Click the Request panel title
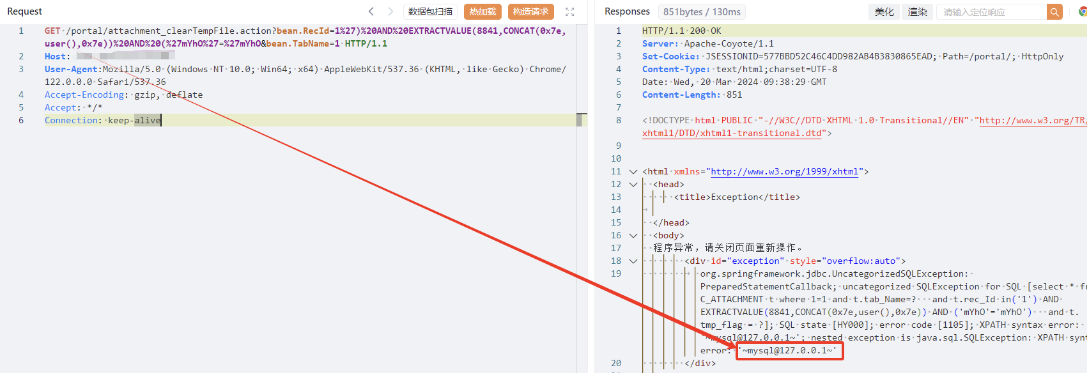Screen dimensions: 1087x373 [x=24, y=12]
